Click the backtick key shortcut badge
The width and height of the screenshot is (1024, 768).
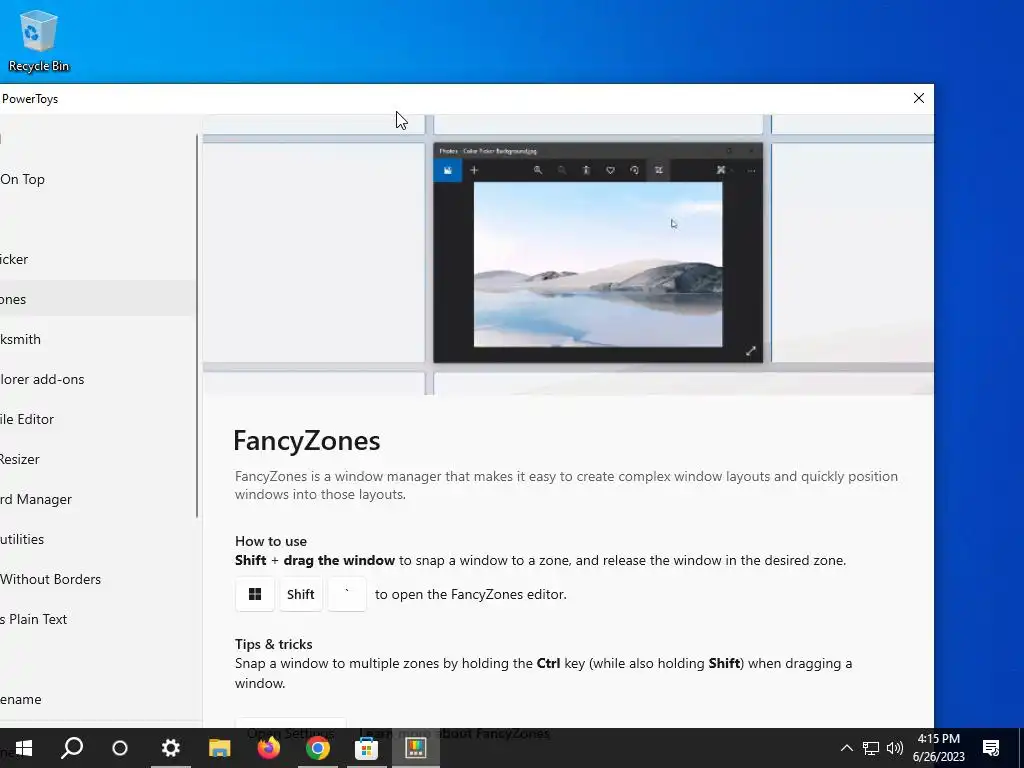coord(347,594)
